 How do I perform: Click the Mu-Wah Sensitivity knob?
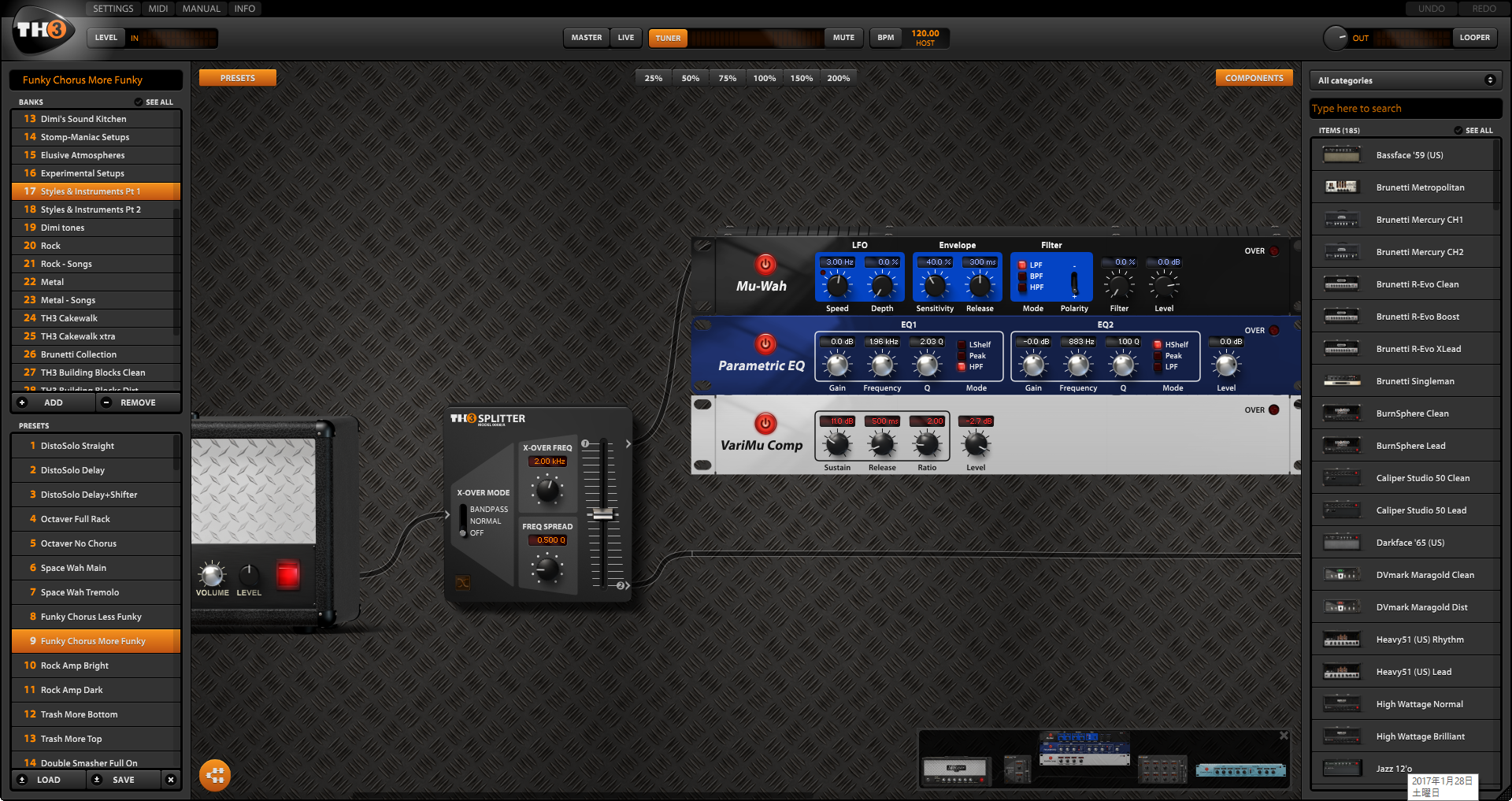pyautogui.click(x=935, y=285)
